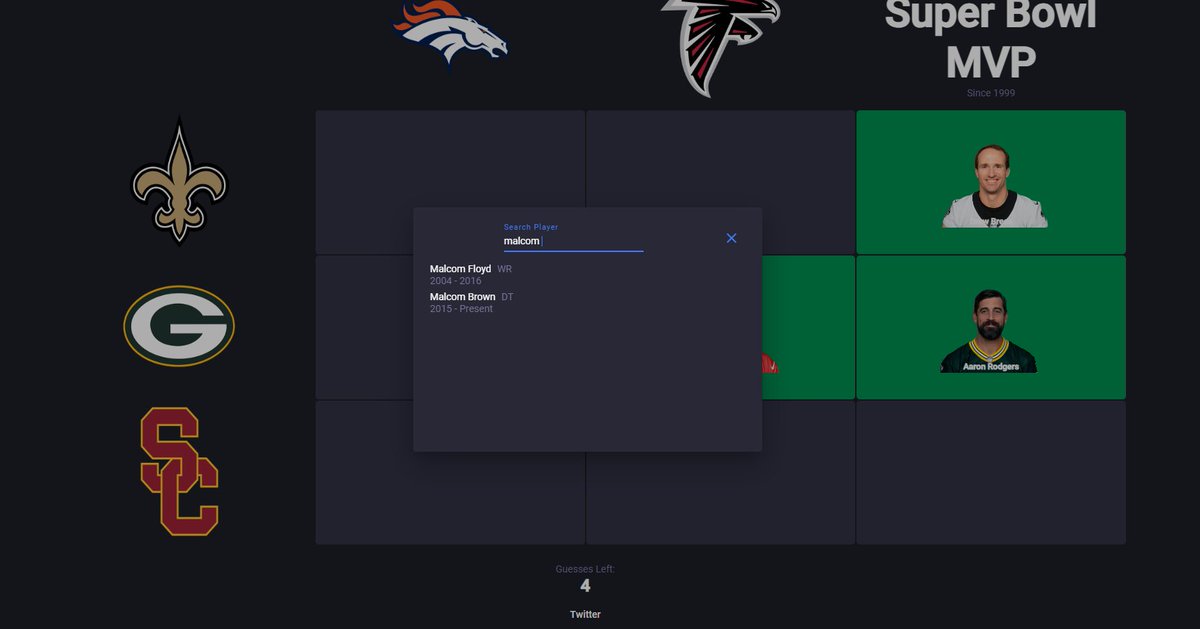Open the Aaron Rodgers answered cell
The height and width of the screenshot is (629, 1200).
(x=991, y=327)
